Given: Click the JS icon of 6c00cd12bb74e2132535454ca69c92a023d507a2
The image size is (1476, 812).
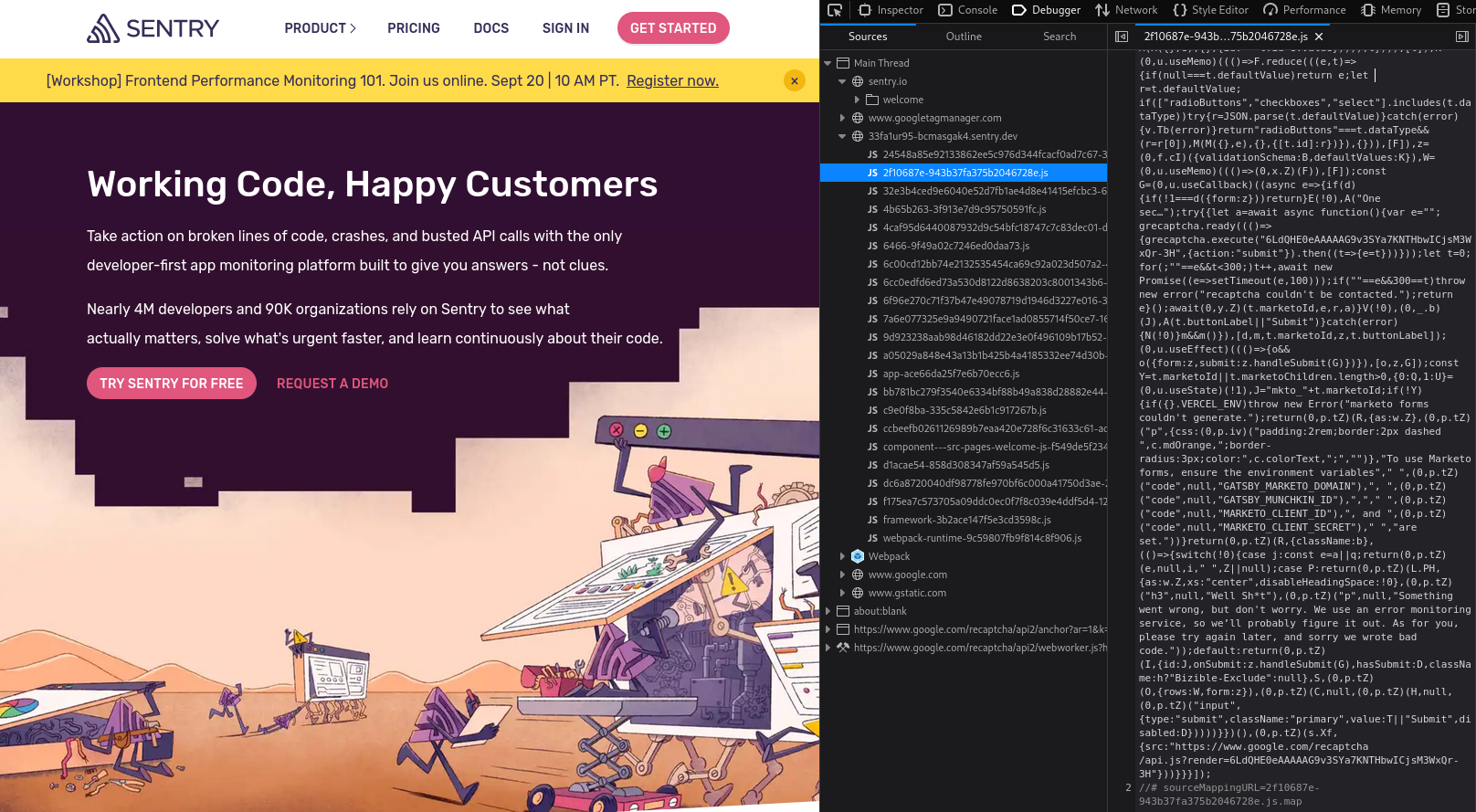Looking at the screenshot, I should [x=872, y=264].
